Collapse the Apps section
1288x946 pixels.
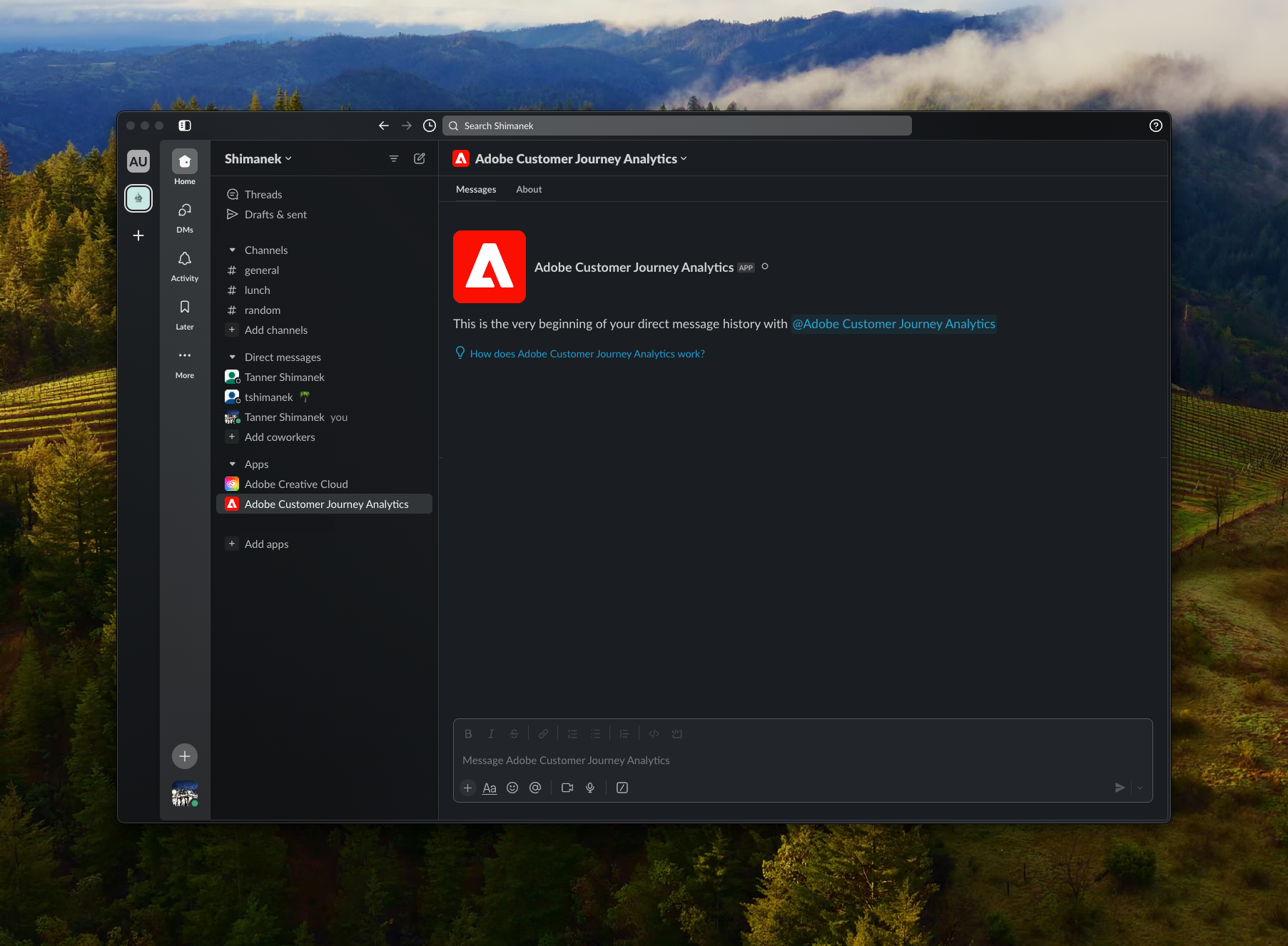(233, 464)
